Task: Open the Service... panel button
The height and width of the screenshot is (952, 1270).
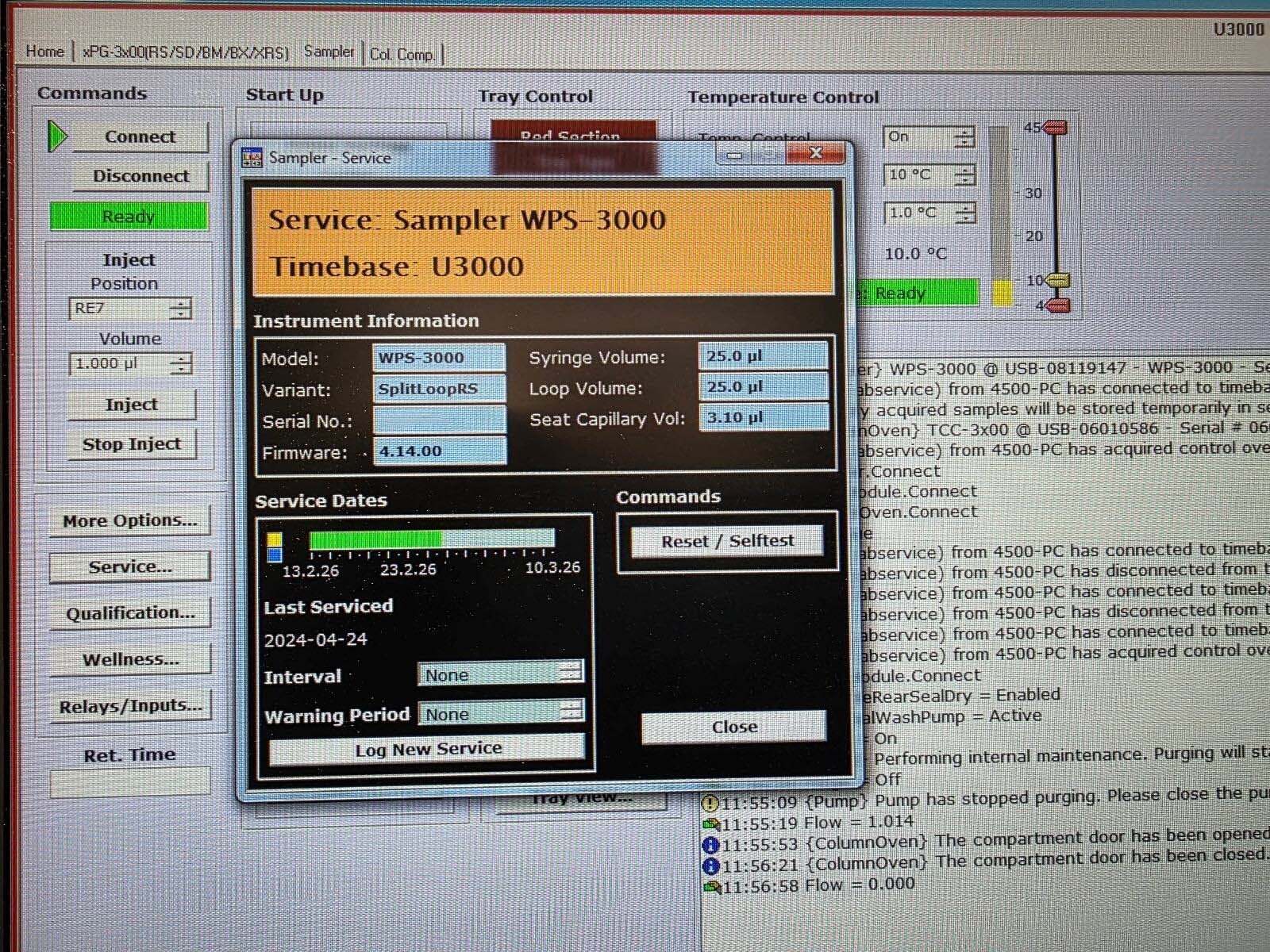Action: click(x=130, y=567)
